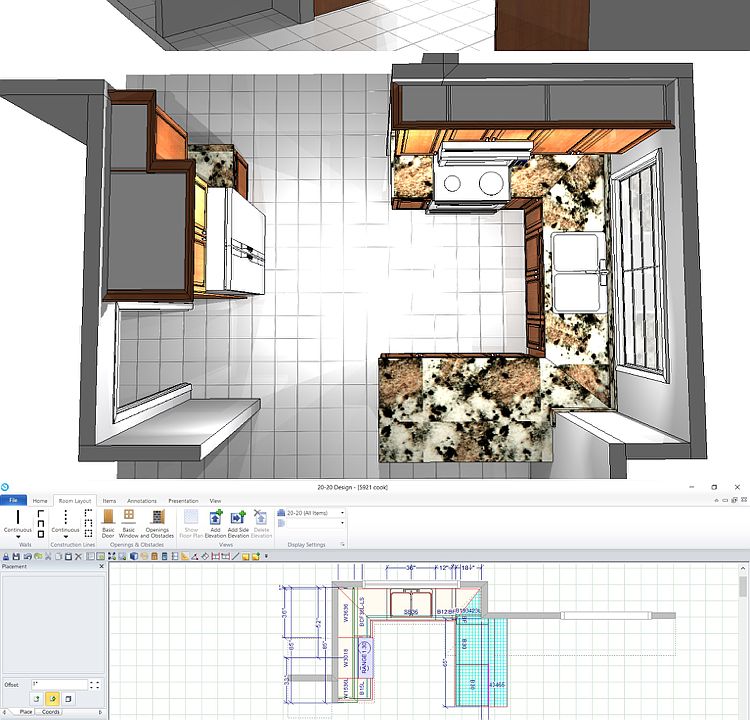The image size is (750, 720).
Task: Open Openings and Obstacles
Action: click(x=157, y=523)
